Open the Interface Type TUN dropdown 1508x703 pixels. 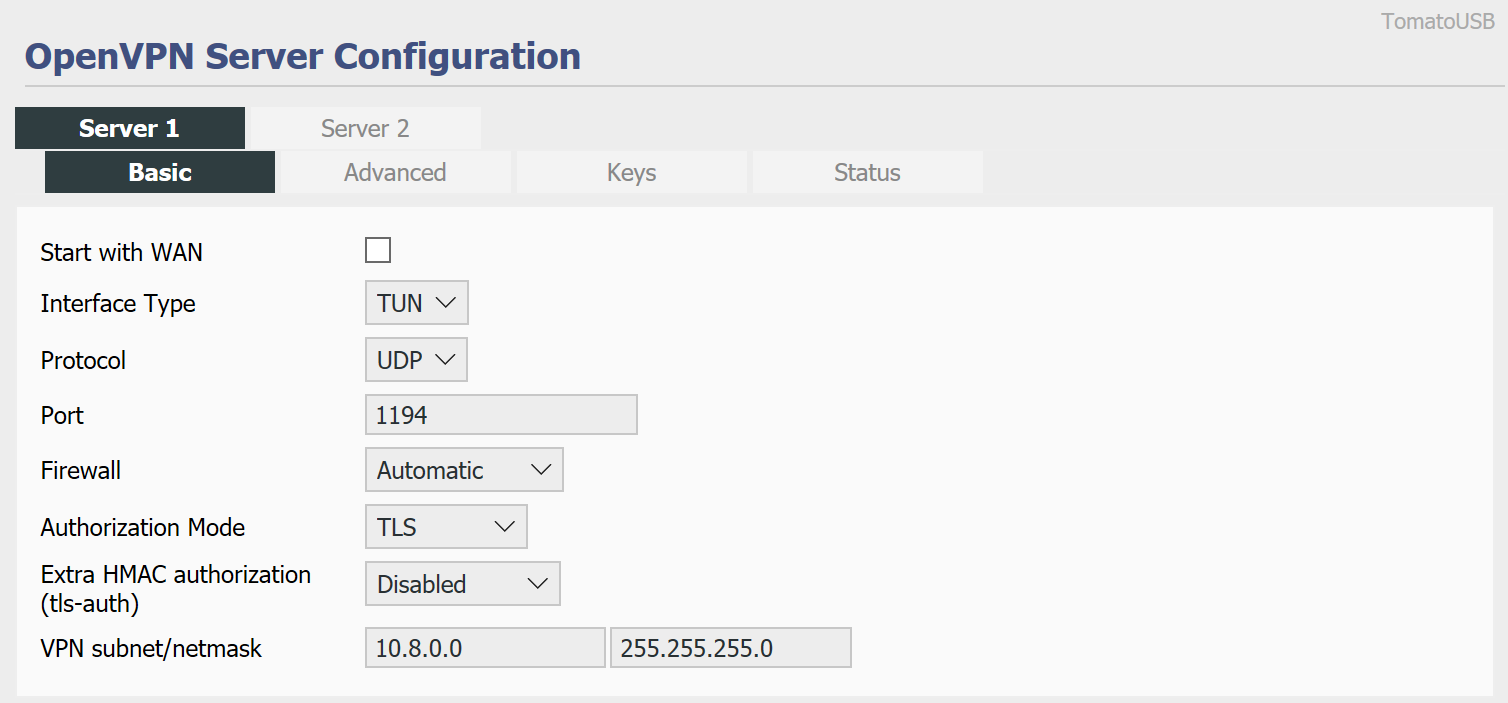pos(416,303)
